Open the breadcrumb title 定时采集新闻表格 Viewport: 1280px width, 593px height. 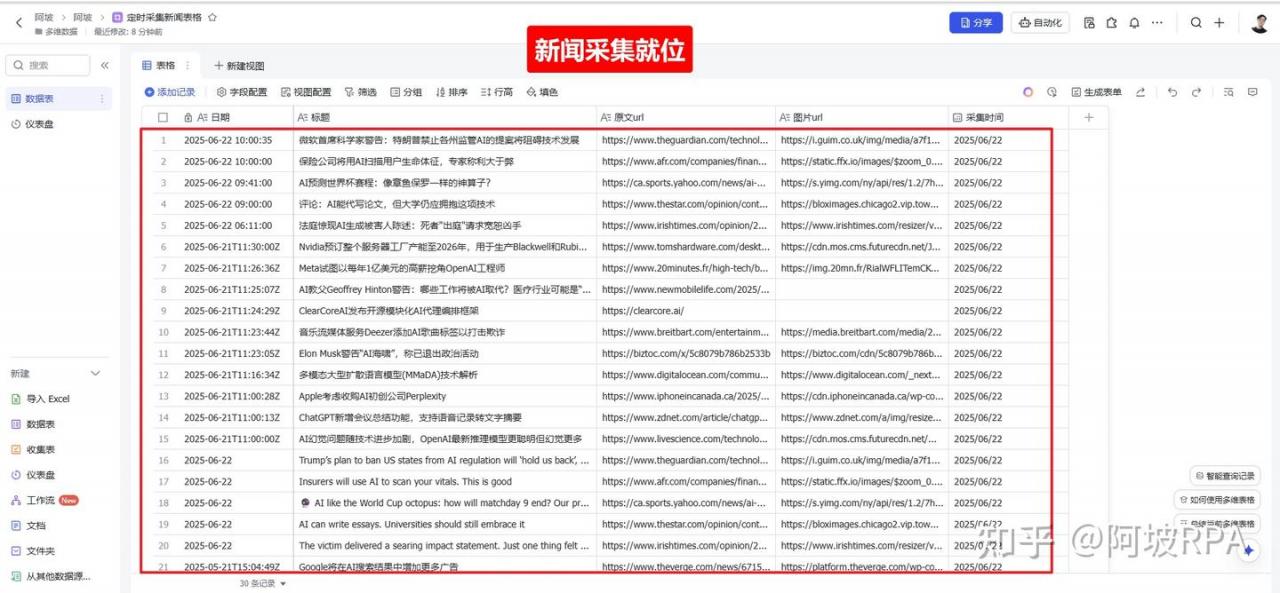(x=163, y=18)
